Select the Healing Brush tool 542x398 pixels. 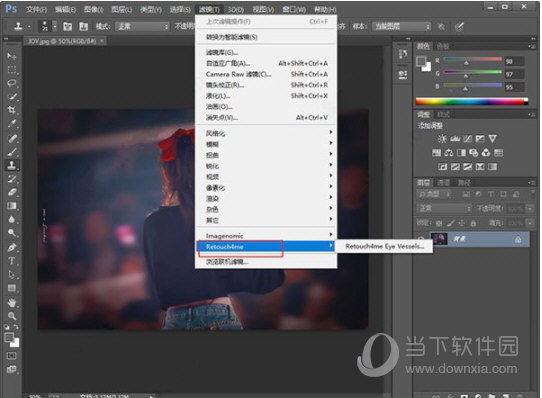[12, 138]
